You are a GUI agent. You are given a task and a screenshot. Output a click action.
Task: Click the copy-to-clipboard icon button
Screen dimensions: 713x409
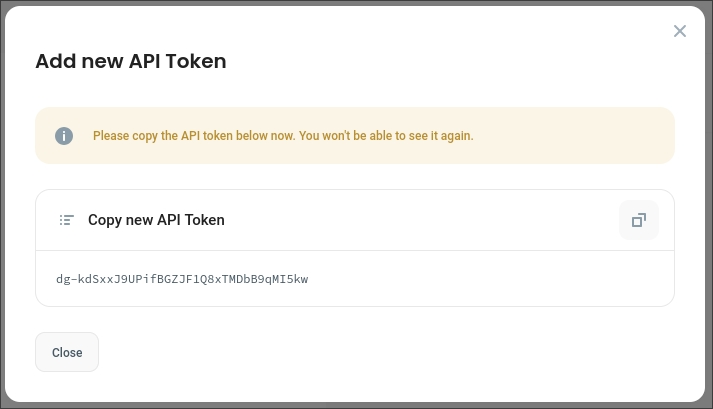point(639,220)
